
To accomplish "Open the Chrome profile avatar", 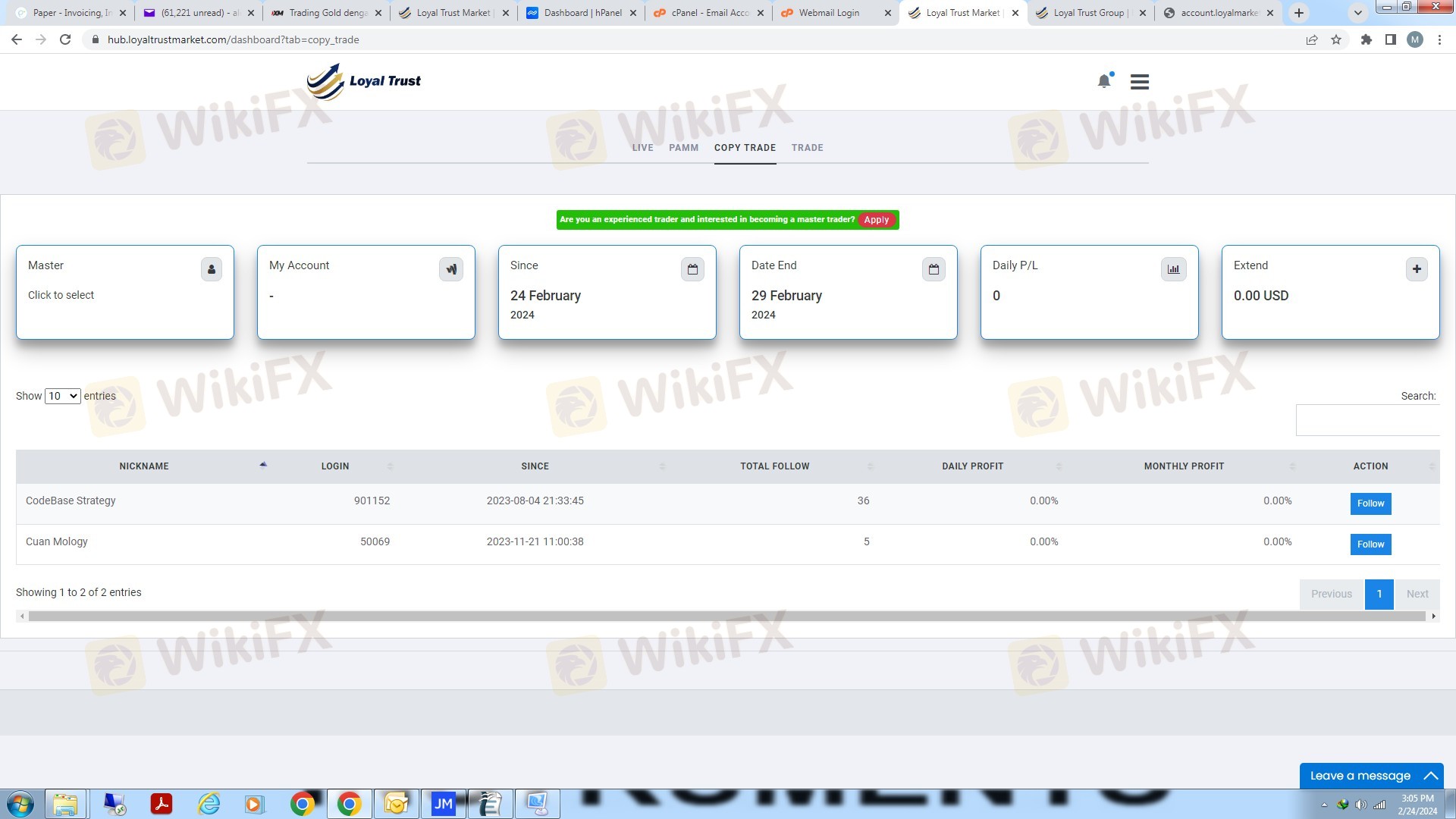I will [x=1414, y=39].
